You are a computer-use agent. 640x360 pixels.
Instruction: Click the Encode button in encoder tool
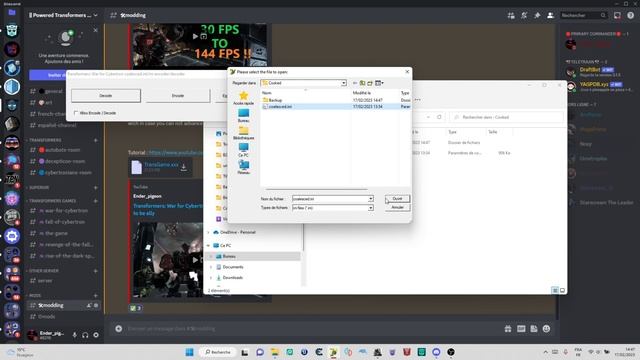(178, 96)
